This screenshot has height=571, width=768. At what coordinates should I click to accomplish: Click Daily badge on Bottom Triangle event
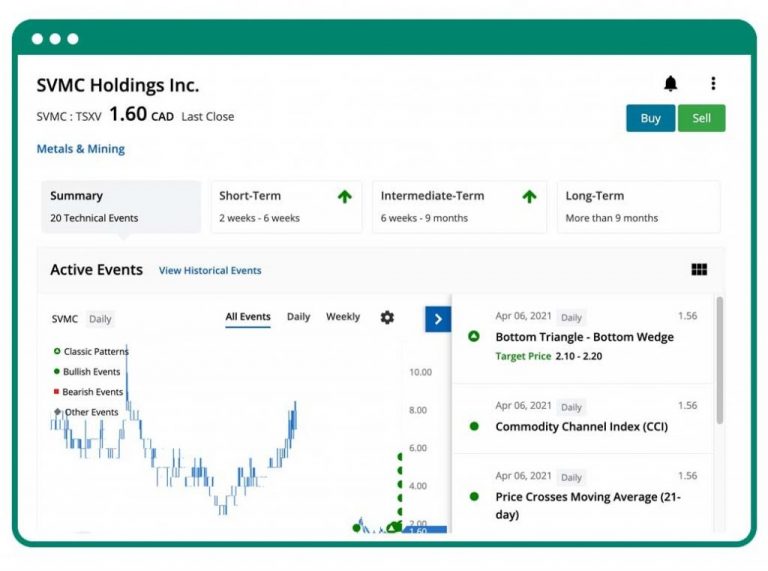(571, 317)
